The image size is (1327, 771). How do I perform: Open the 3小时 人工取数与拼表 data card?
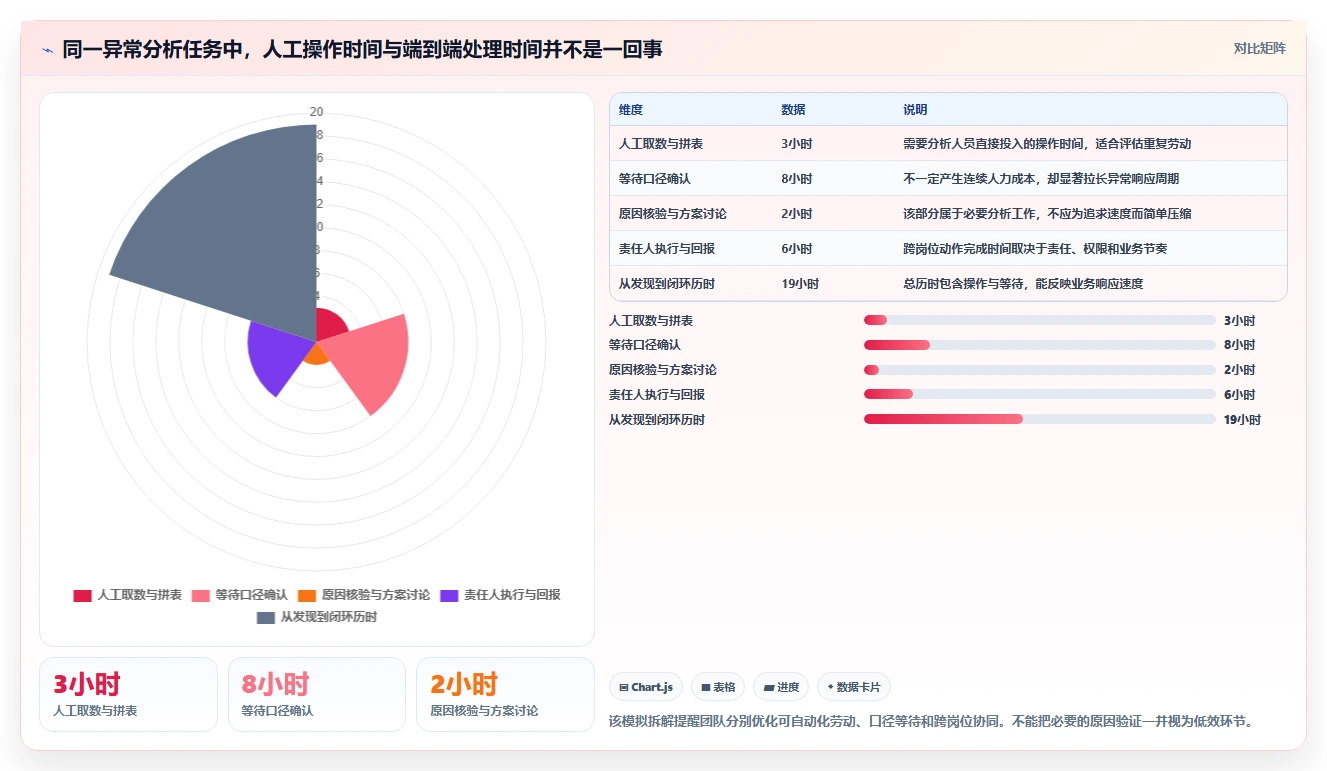[x=128, y=694]
